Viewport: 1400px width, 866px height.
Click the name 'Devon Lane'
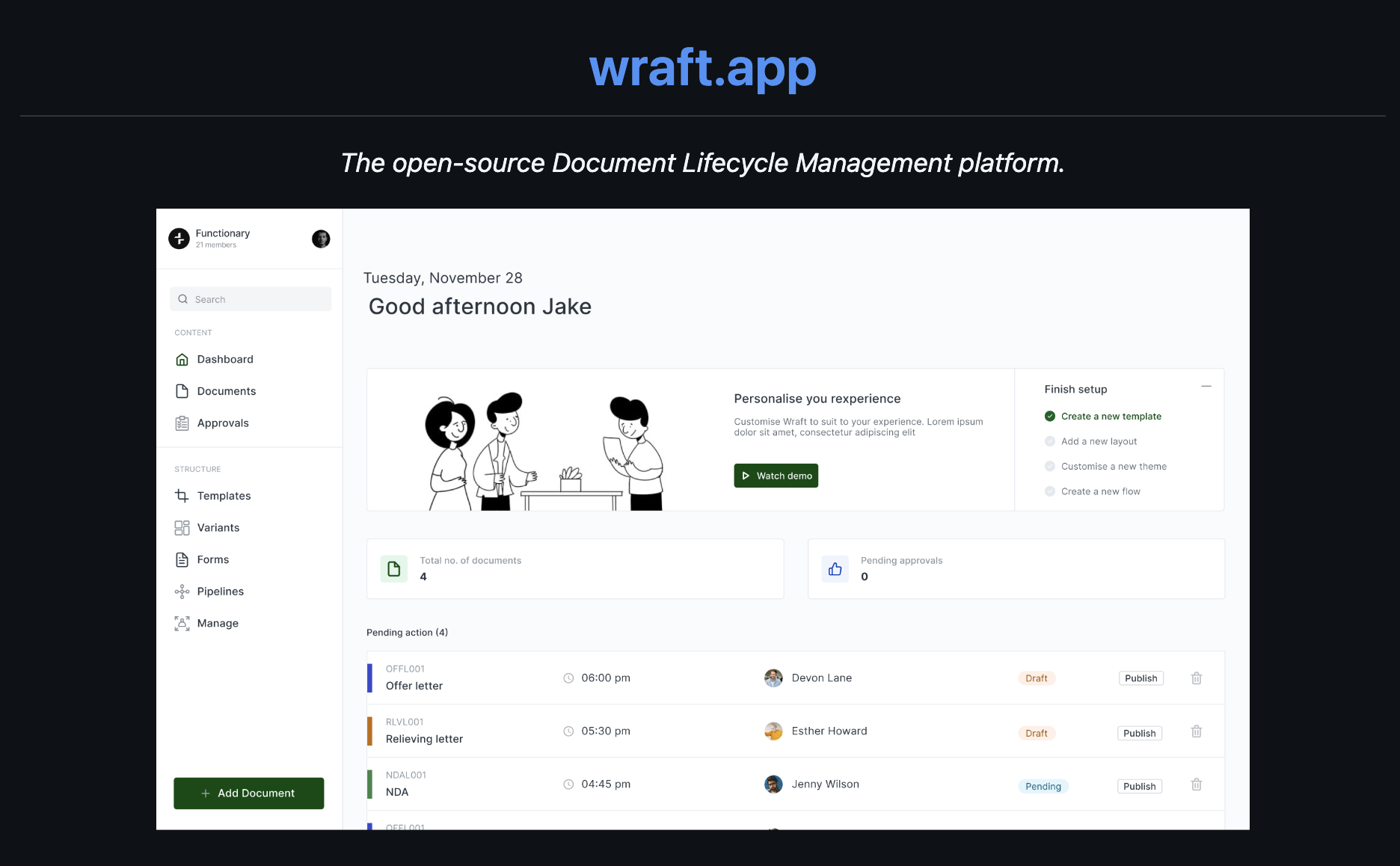pos(822,678)
